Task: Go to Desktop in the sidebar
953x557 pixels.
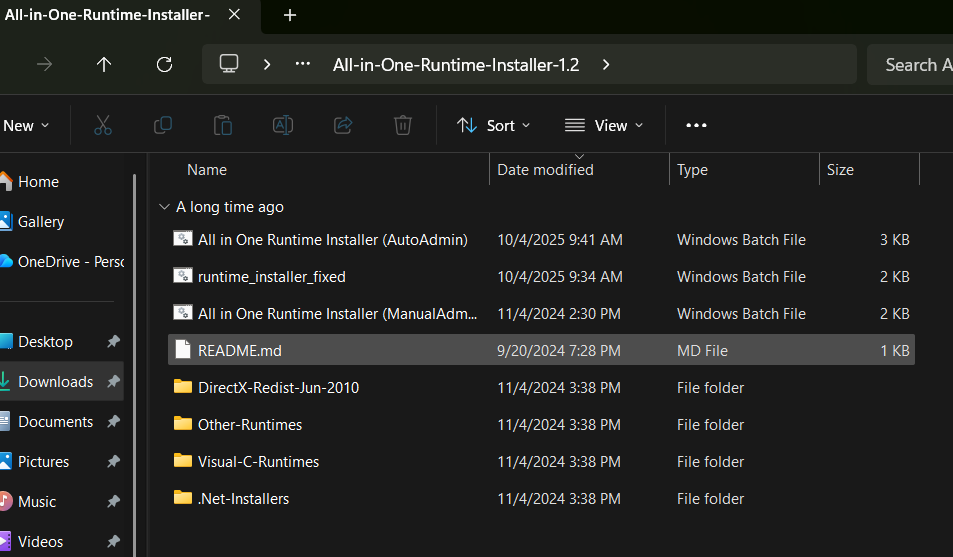Action: (45, 342)
